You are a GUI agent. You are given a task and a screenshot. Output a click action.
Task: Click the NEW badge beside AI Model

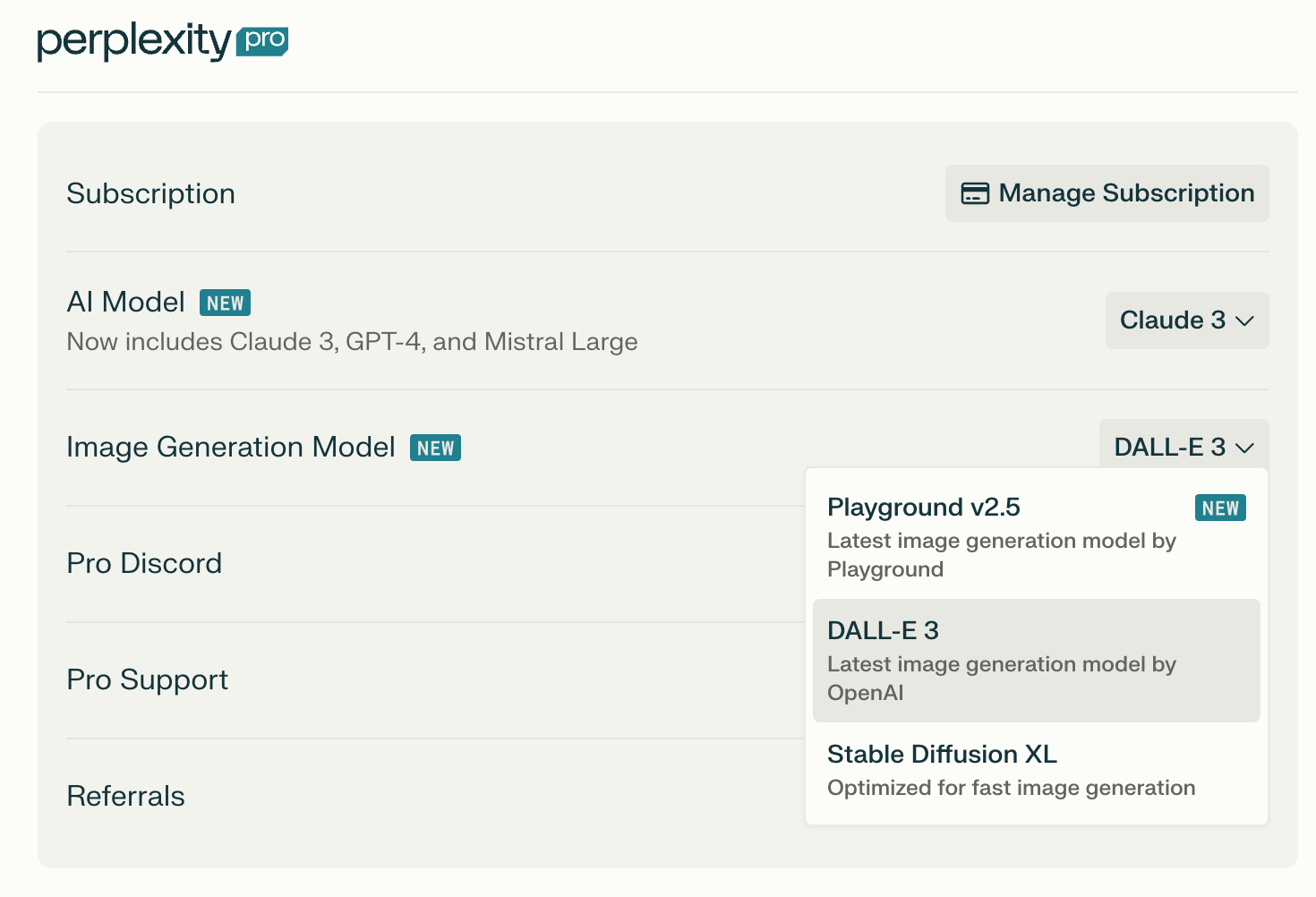[x=225, y=303]
